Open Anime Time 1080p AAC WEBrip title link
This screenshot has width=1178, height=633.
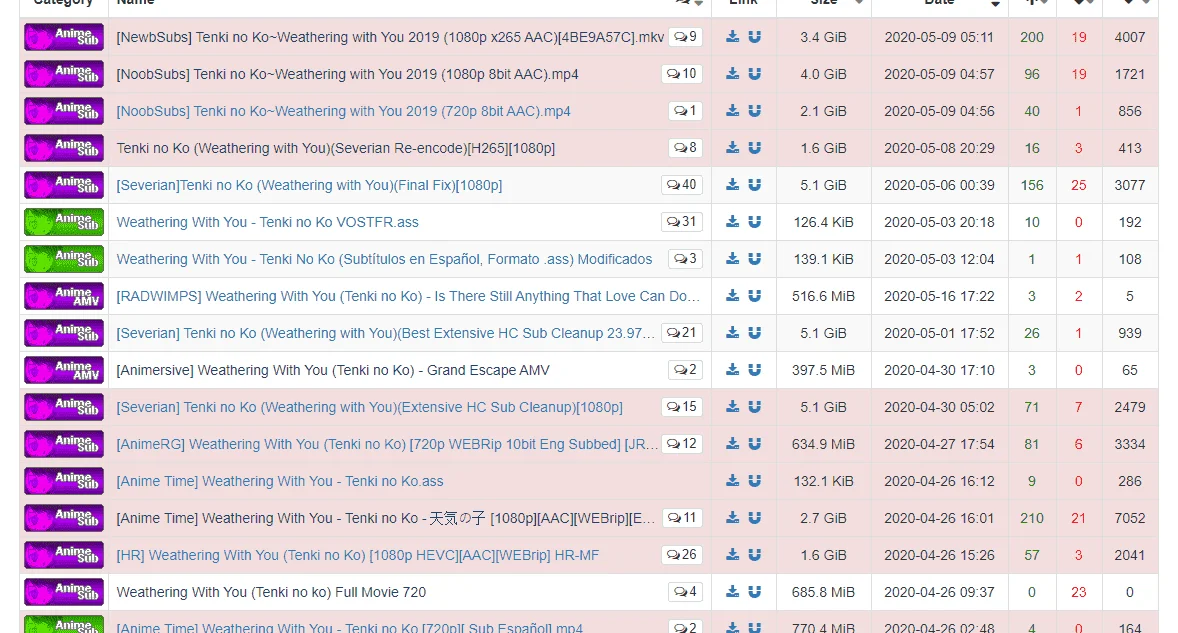pyautogui.click(x=385, y=518)
